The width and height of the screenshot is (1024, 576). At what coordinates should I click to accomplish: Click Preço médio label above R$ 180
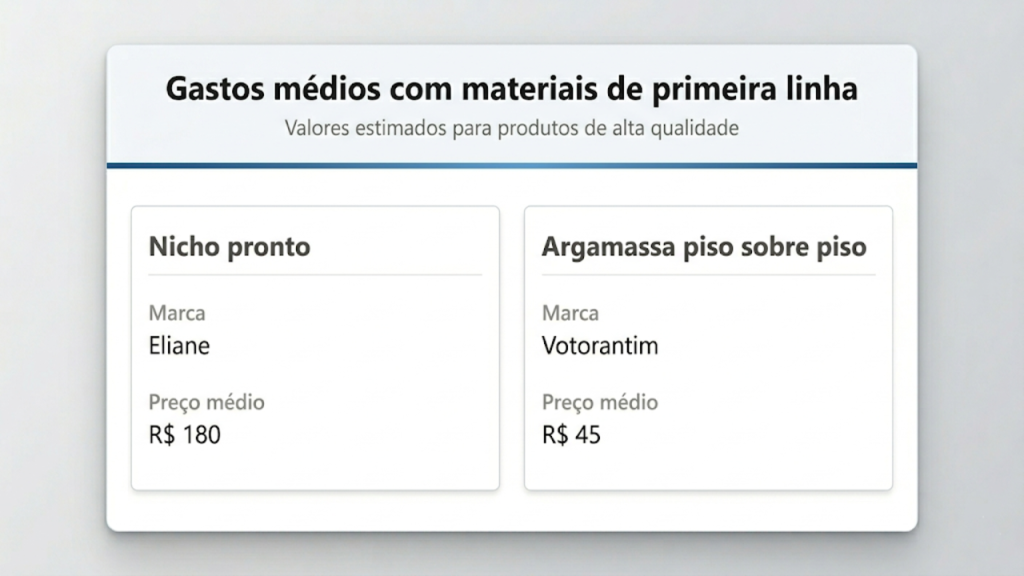[206, 402]
